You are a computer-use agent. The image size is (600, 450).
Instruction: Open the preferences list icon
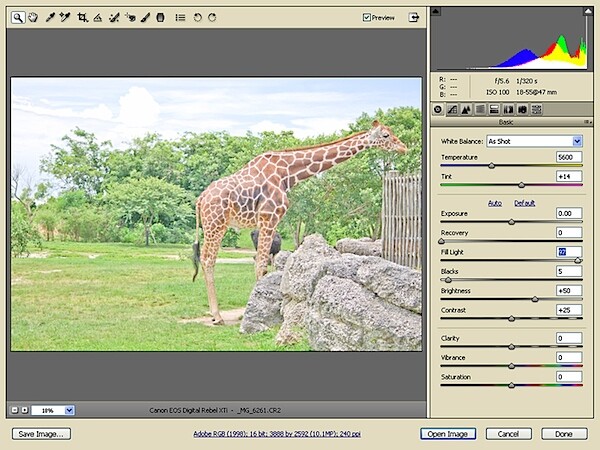180,17
